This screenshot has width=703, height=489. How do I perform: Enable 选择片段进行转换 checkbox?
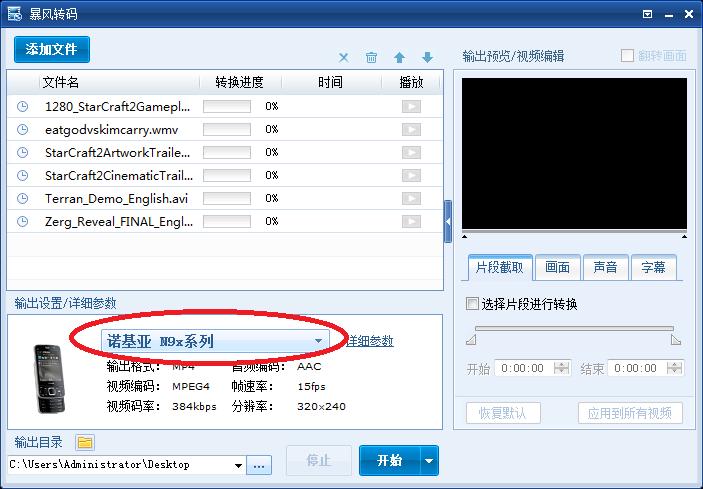click(472, 304)
